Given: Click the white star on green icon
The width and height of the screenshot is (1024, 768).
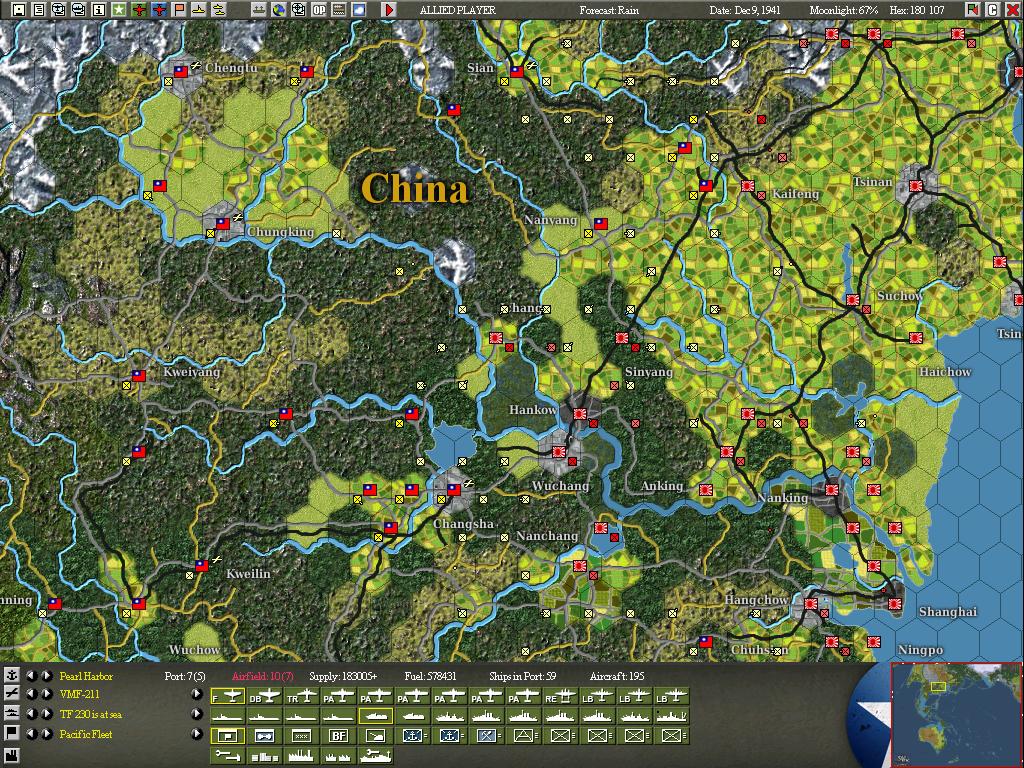Looking at the screenshot, I should point(118,10).
